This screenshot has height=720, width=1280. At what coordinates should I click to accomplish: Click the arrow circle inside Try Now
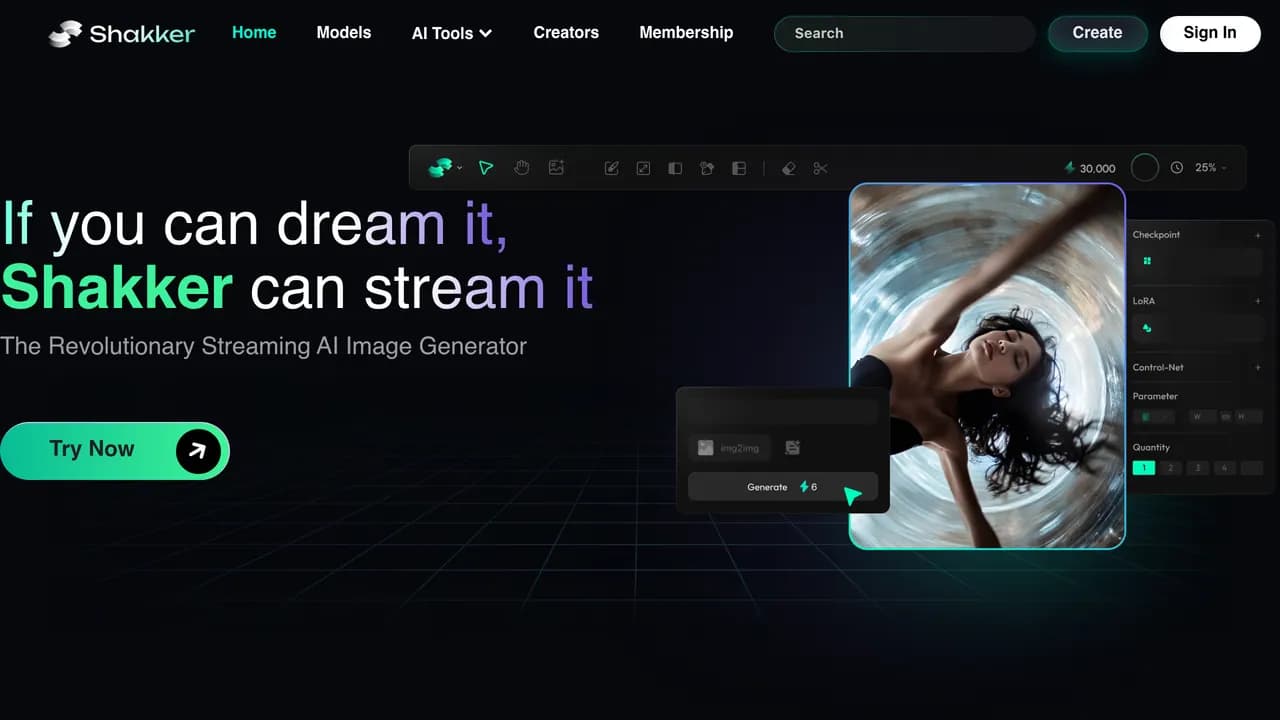tap(198, 451)
